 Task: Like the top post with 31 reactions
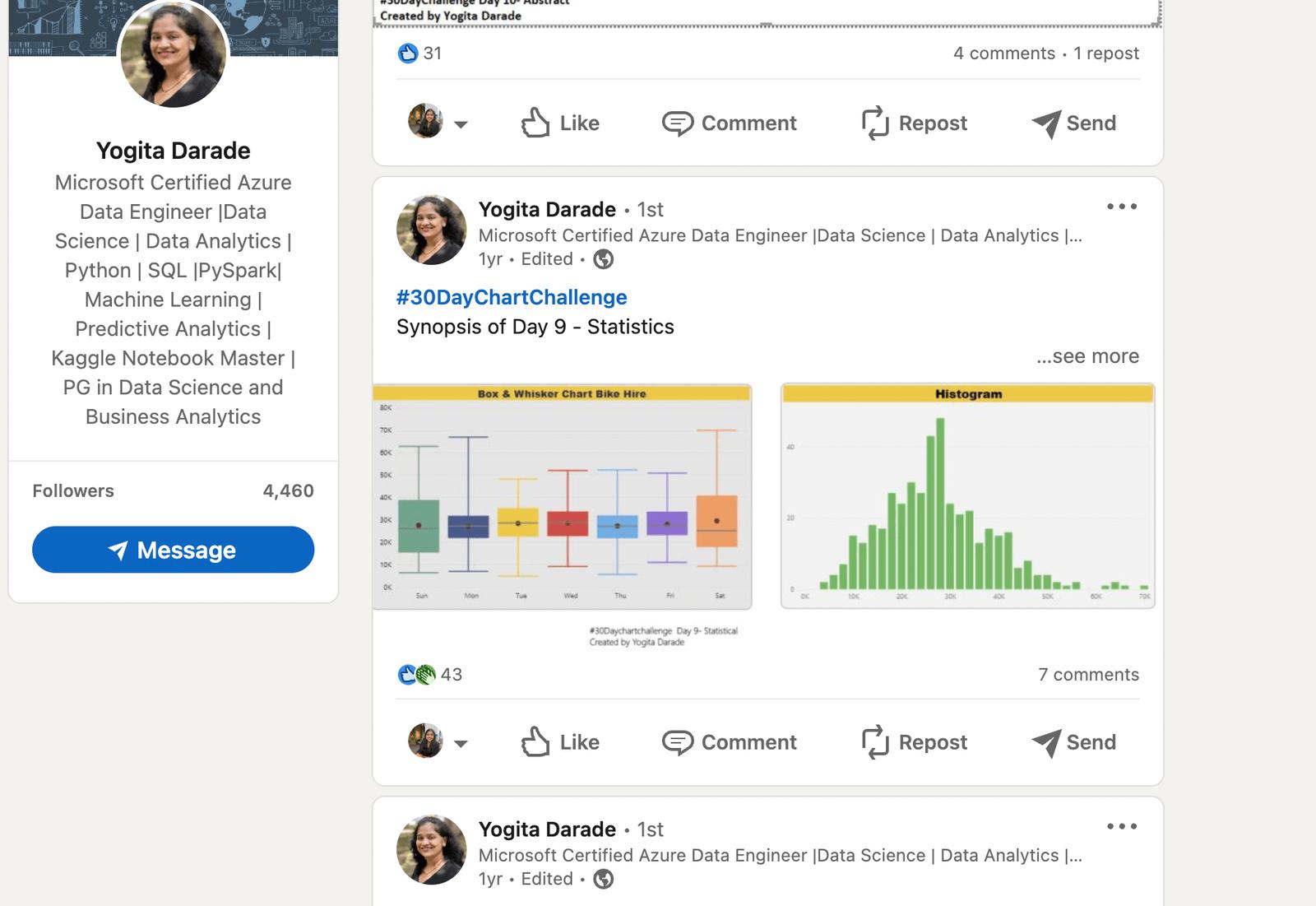pos(560,123)
